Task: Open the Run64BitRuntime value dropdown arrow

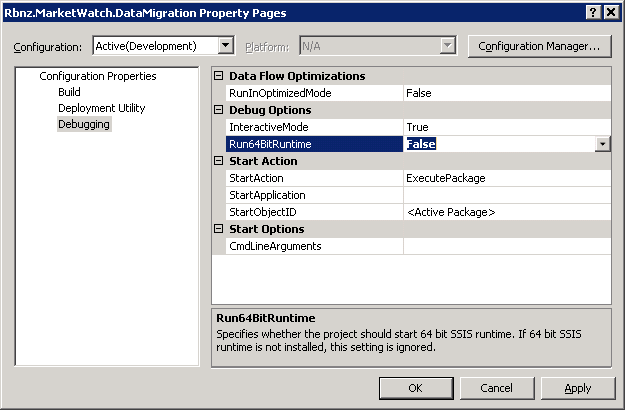Action: click(603, 144)
